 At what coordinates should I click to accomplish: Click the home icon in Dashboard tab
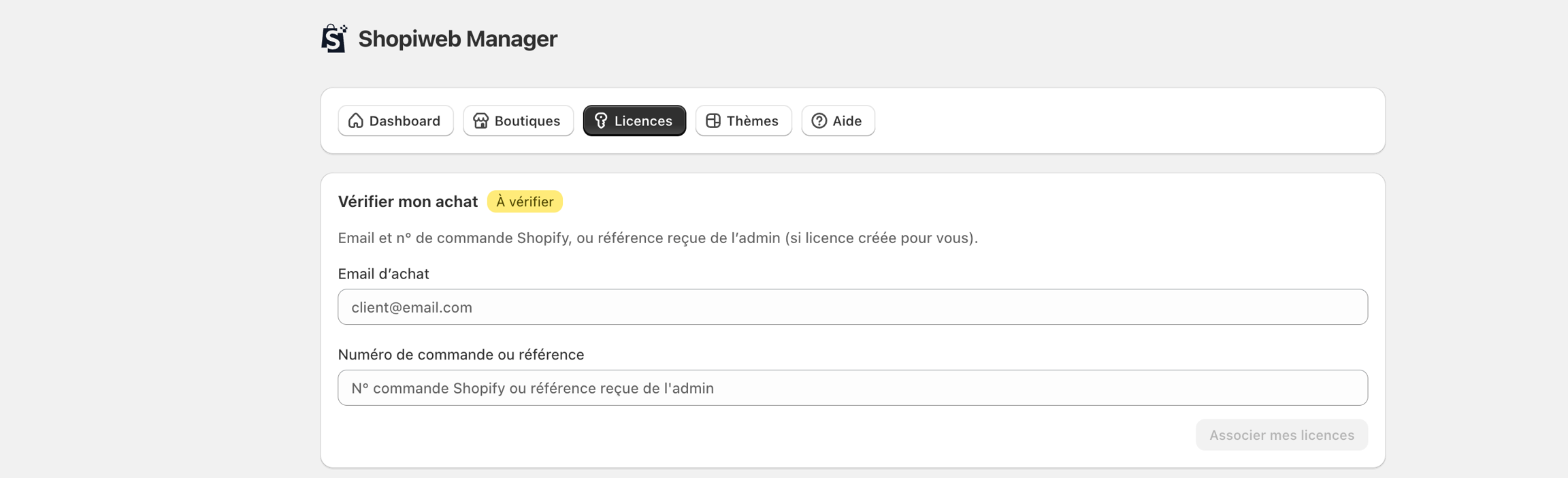[356, 121]
